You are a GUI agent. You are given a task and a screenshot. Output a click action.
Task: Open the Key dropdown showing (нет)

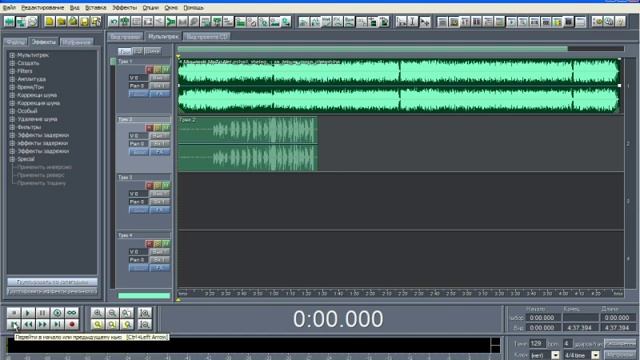555,355
